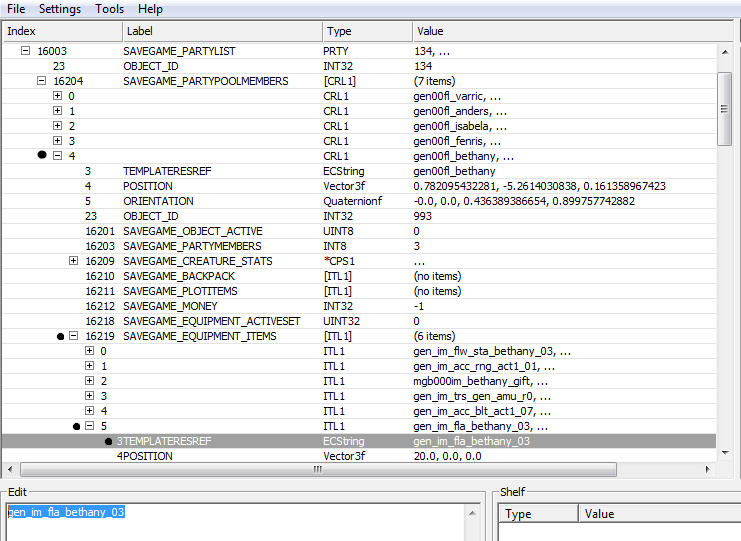Screen dimensions: 741x541
Task: Click the Label column header
Action: pyautogui.click(x=220, y=31)
